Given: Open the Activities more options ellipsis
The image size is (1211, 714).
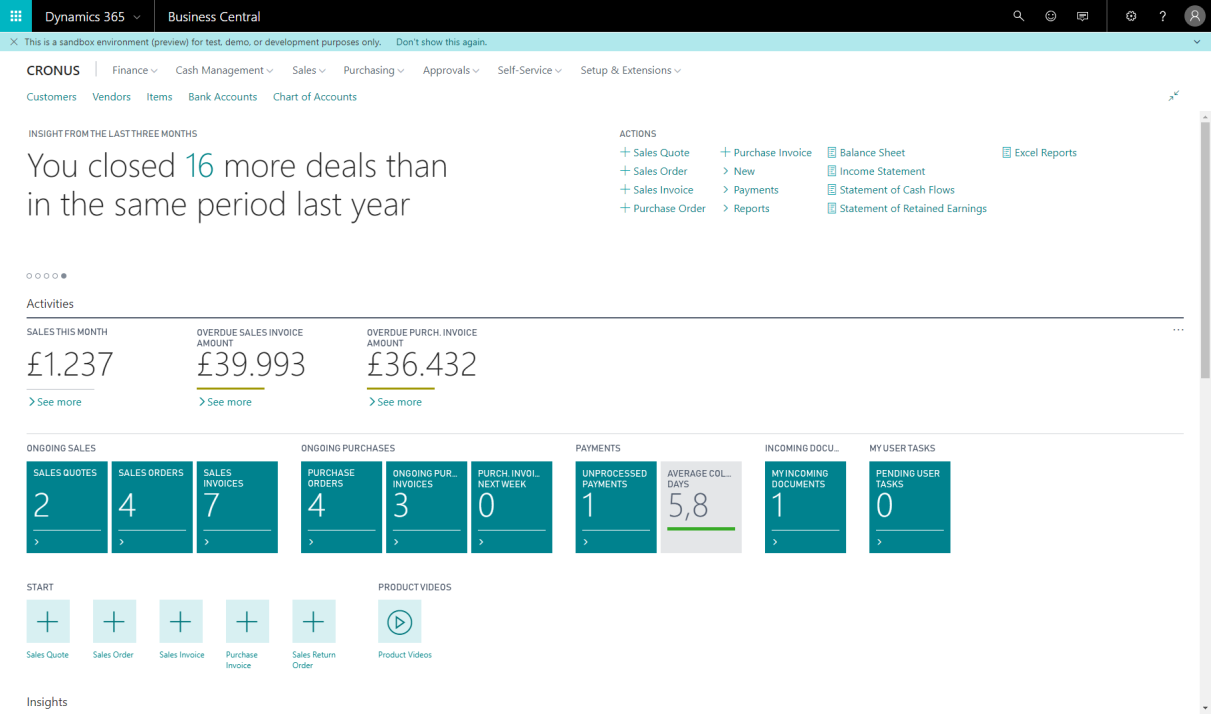Looking at the screenshot, I should click(1178, 330).
